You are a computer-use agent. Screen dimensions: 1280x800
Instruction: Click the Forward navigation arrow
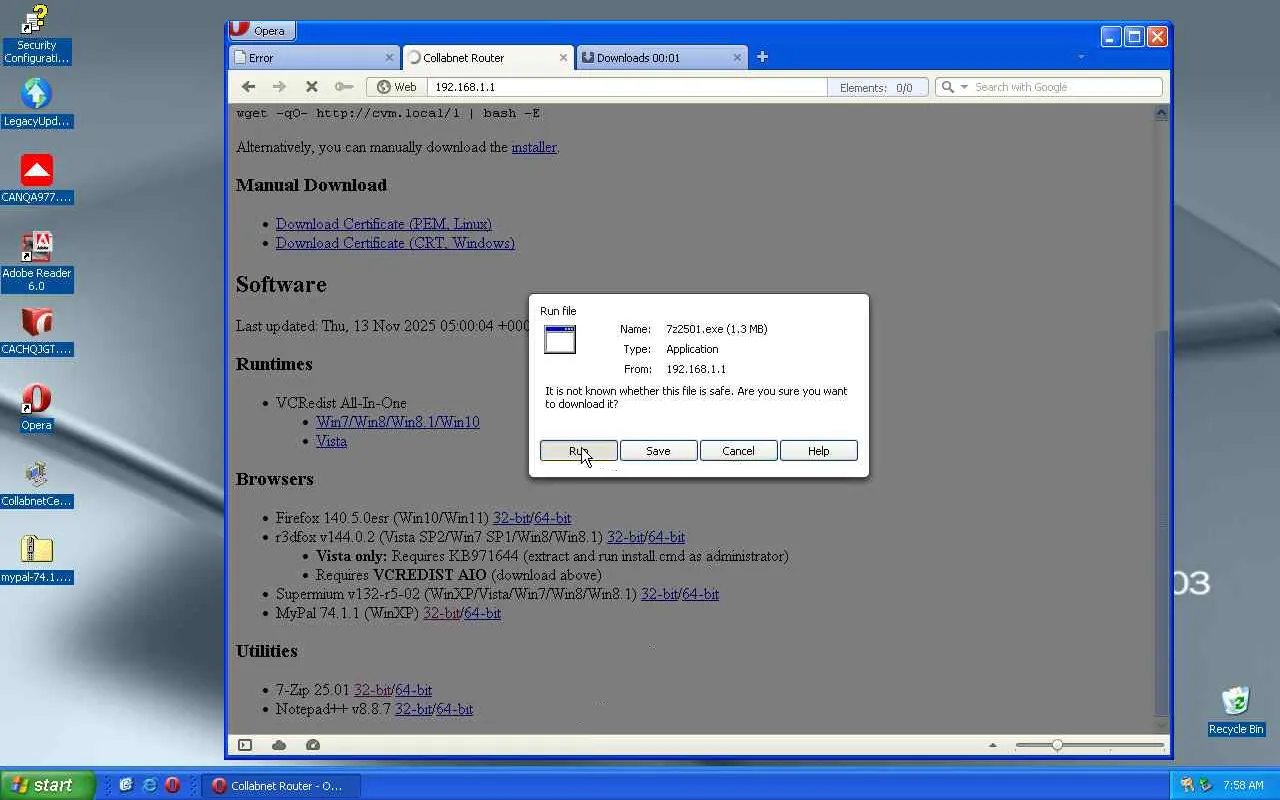click(279, 87)
